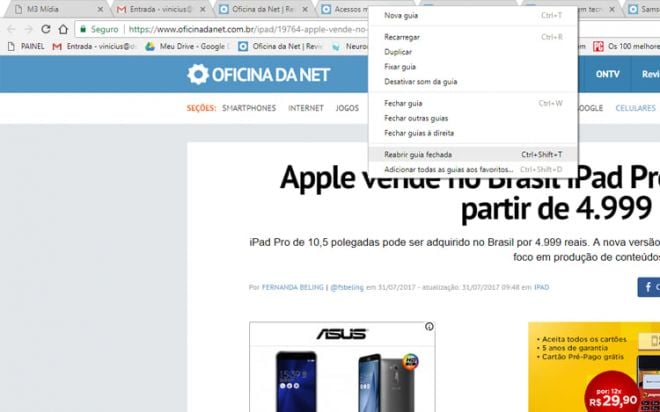The width and height of the screenshot is (660, 412).
Task: Open the ASUS phone advertisement
Action: point(342,367)
